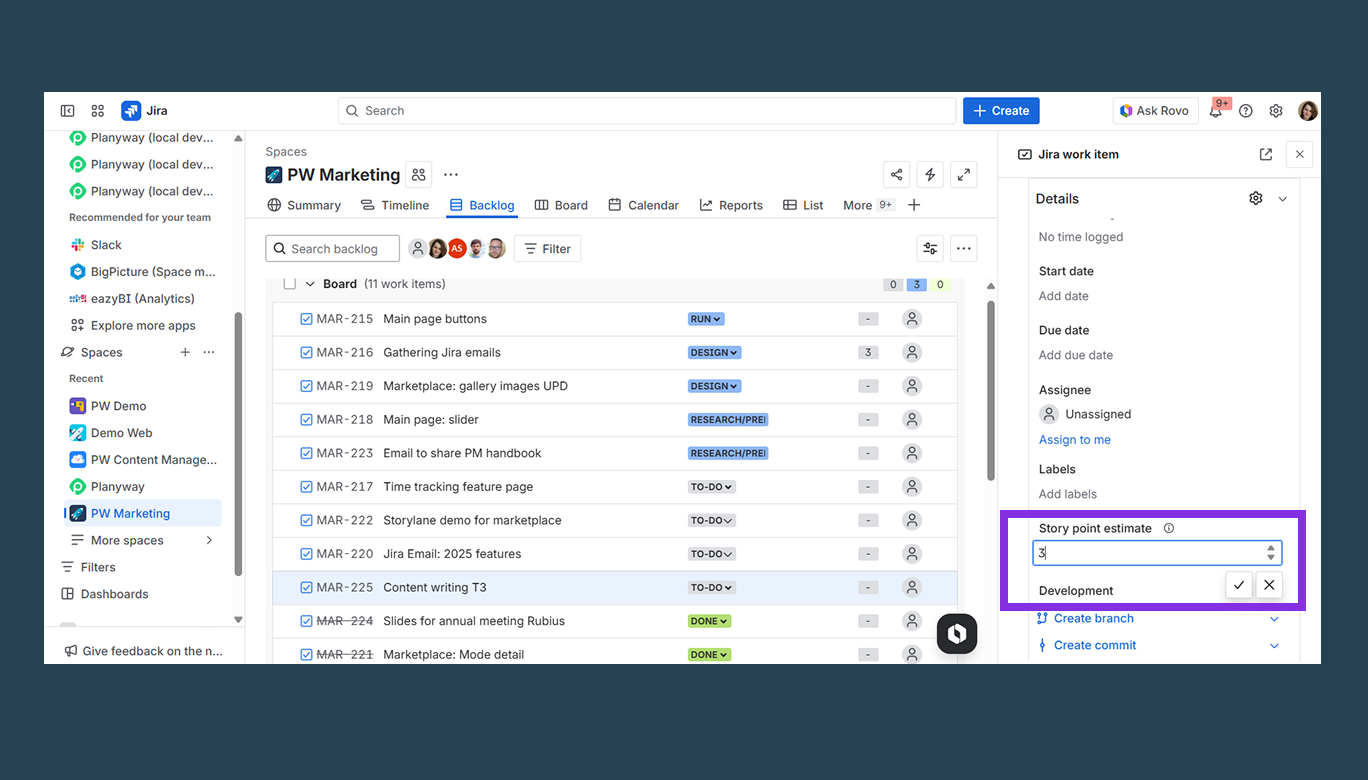
Task: Open board automation via the lightning icon
Action: (x=929, y=174)
